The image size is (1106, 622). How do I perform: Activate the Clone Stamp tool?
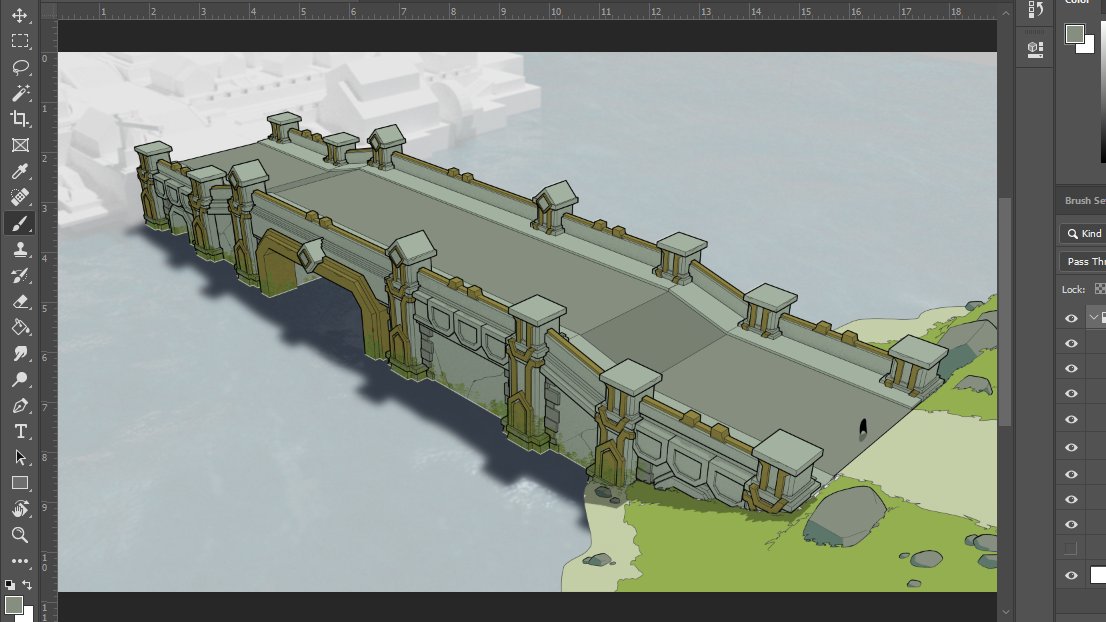pyautogui.click(x=20, y=249)
